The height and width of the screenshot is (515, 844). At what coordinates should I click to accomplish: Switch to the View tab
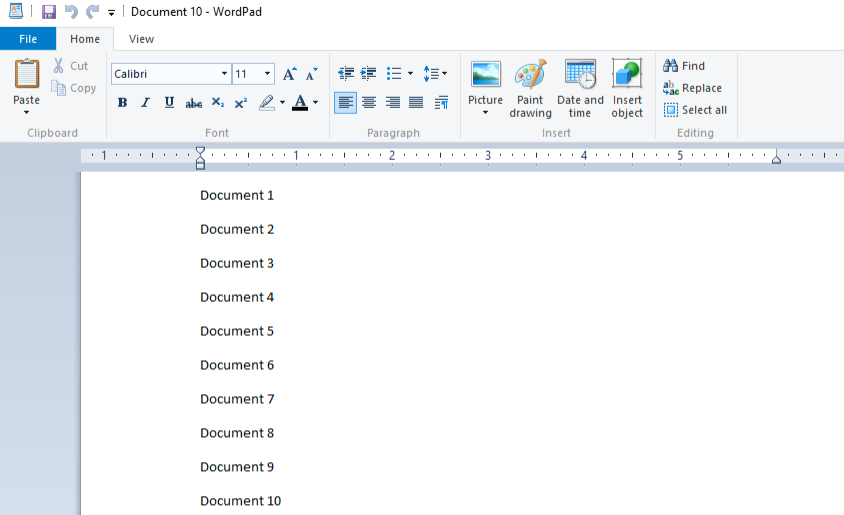[x=141, y=39]
